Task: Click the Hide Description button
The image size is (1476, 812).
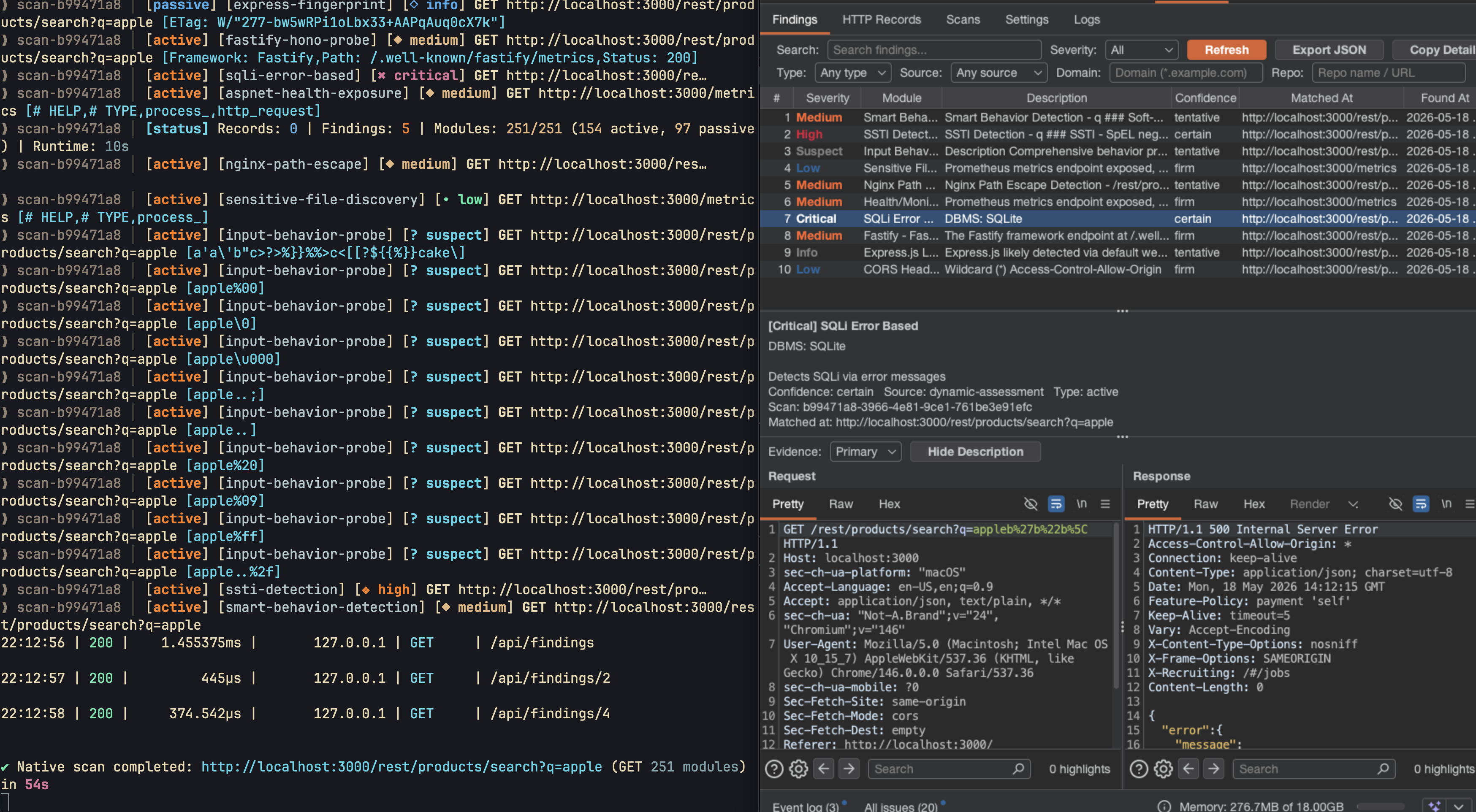Action: coord(975,452)
